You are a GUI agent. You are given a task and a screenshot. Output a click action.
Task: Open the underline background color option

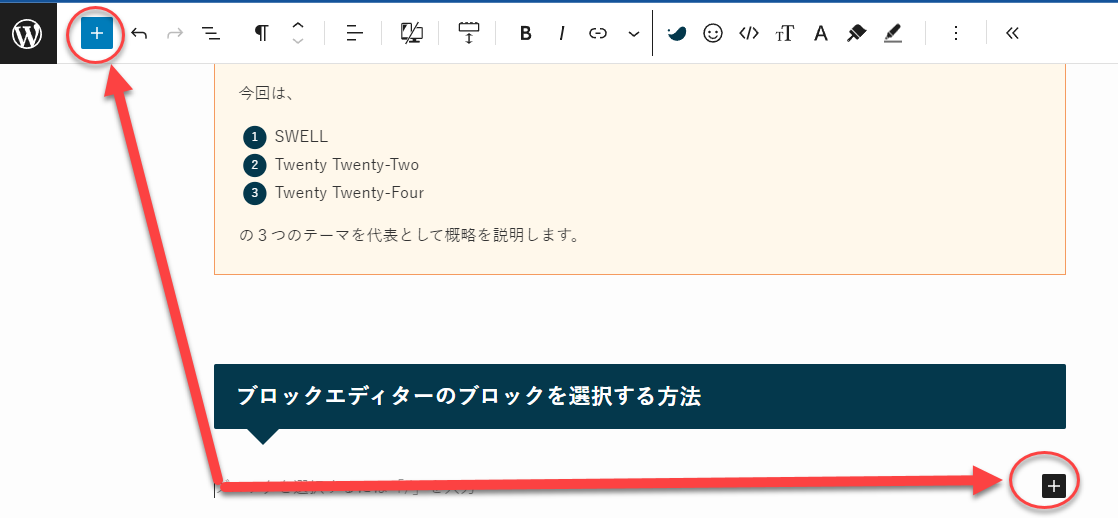(893, 34)
